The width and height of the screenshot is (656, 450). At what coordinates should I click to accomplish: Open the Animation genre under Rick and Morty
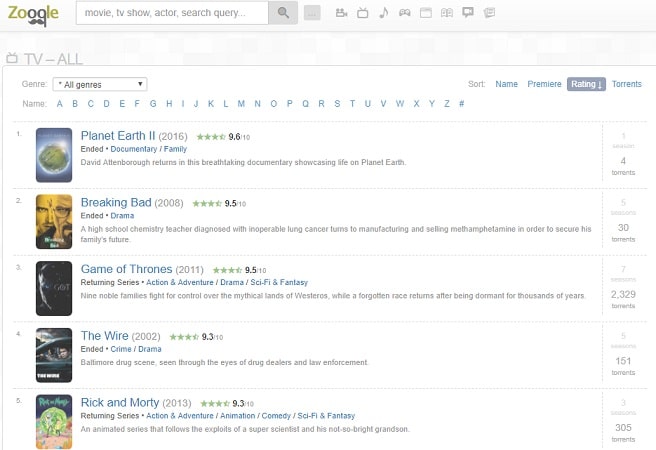coord(238,416)
